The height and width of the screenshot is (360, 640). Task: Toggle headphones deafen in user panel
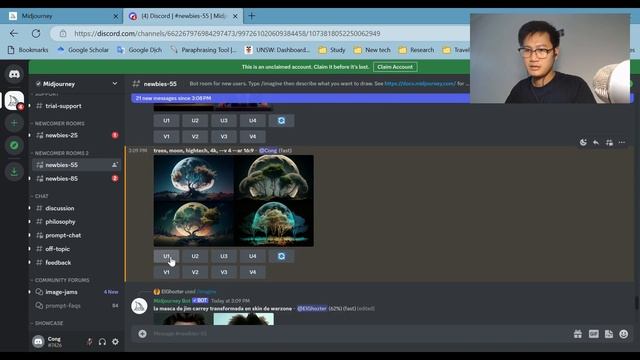click(102, 342)
